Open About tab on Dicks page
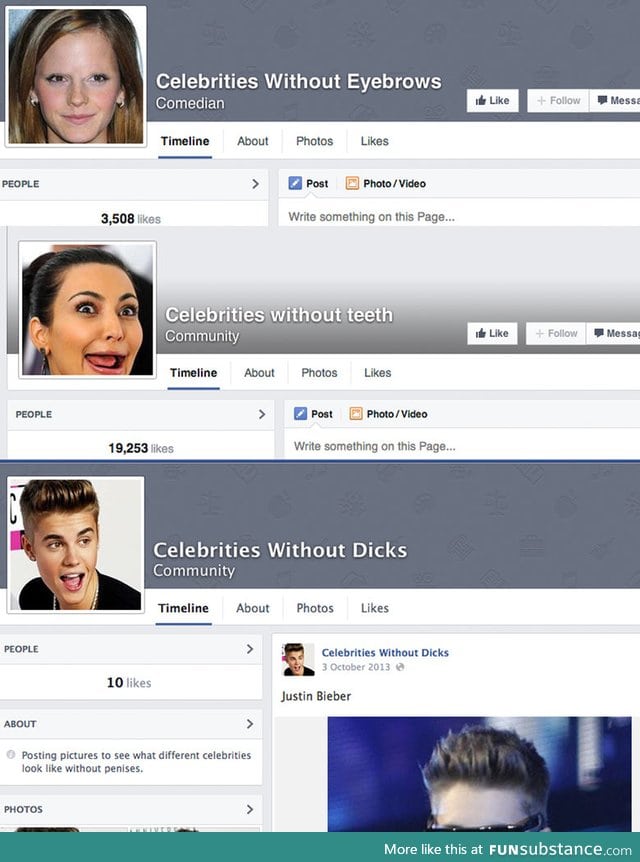 252,608
